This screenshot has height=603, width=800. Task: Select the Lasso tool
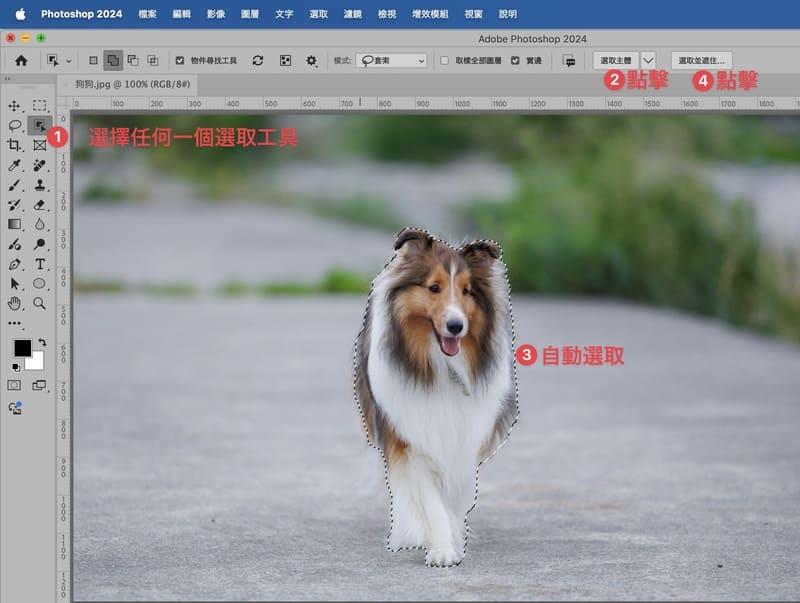pyautogui.click(x=14, y=125)
